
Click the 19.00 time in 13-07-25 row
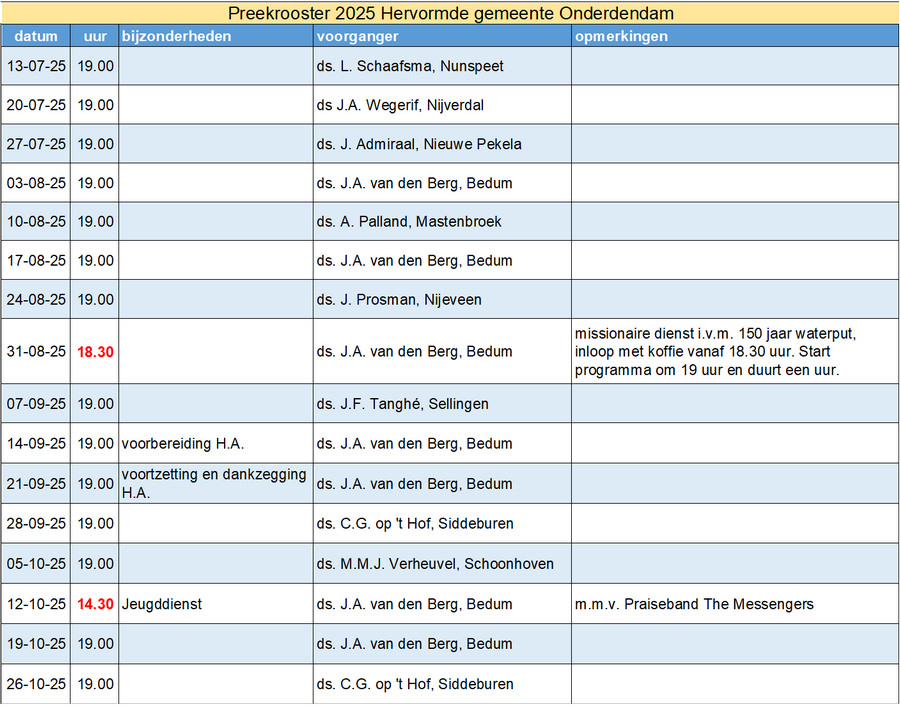point(95,66)
